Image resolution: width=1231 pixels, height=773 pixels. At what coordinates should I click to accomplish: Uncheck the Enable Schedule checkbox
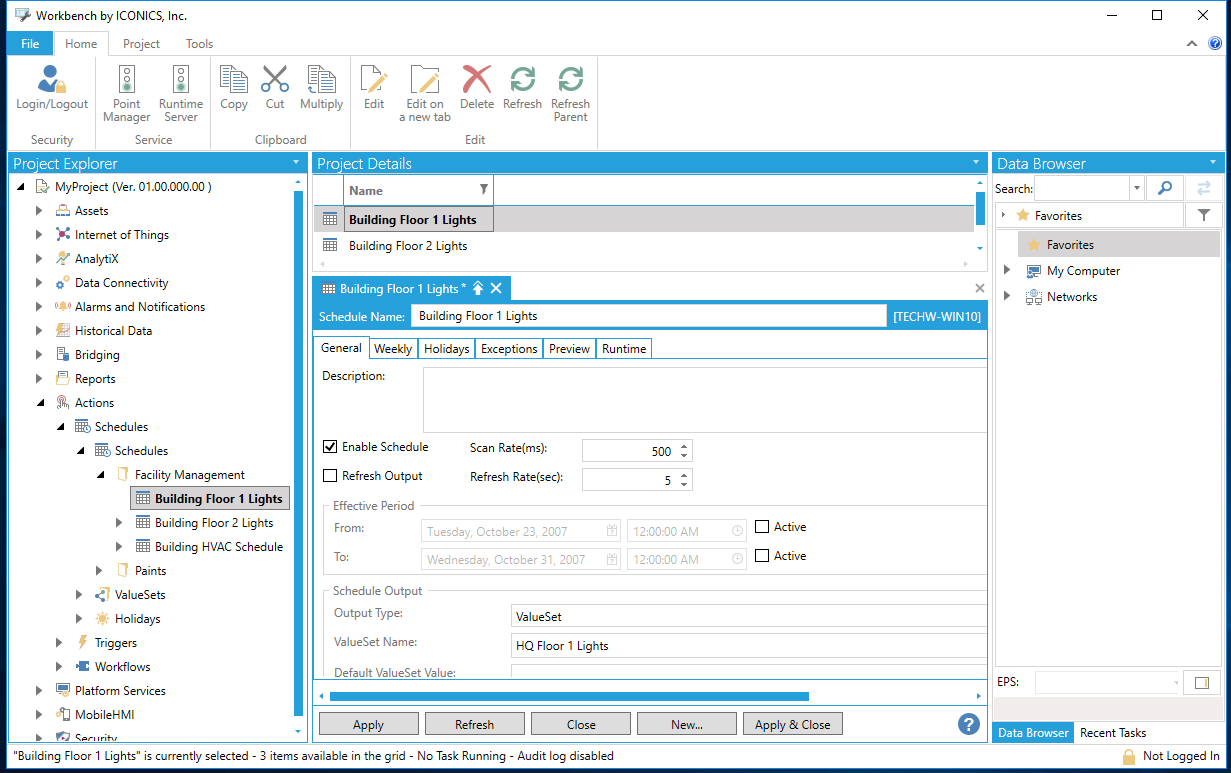pos(330,447)
